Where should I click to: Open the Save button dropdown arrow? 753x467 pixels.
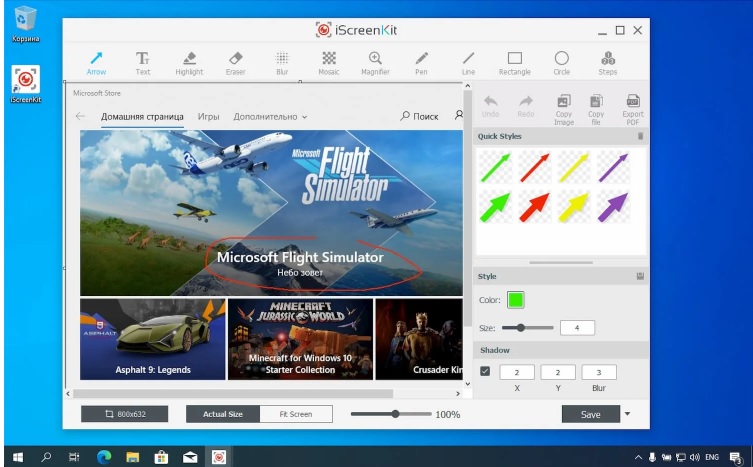(627, 413)
